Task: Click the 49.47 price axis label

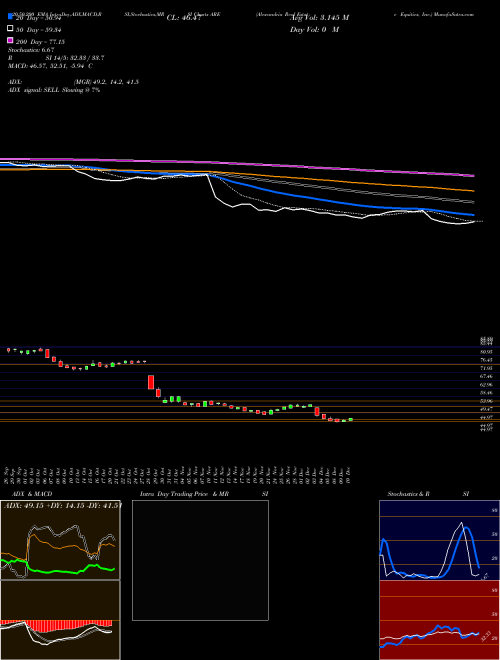Action: tap(487, 409)
